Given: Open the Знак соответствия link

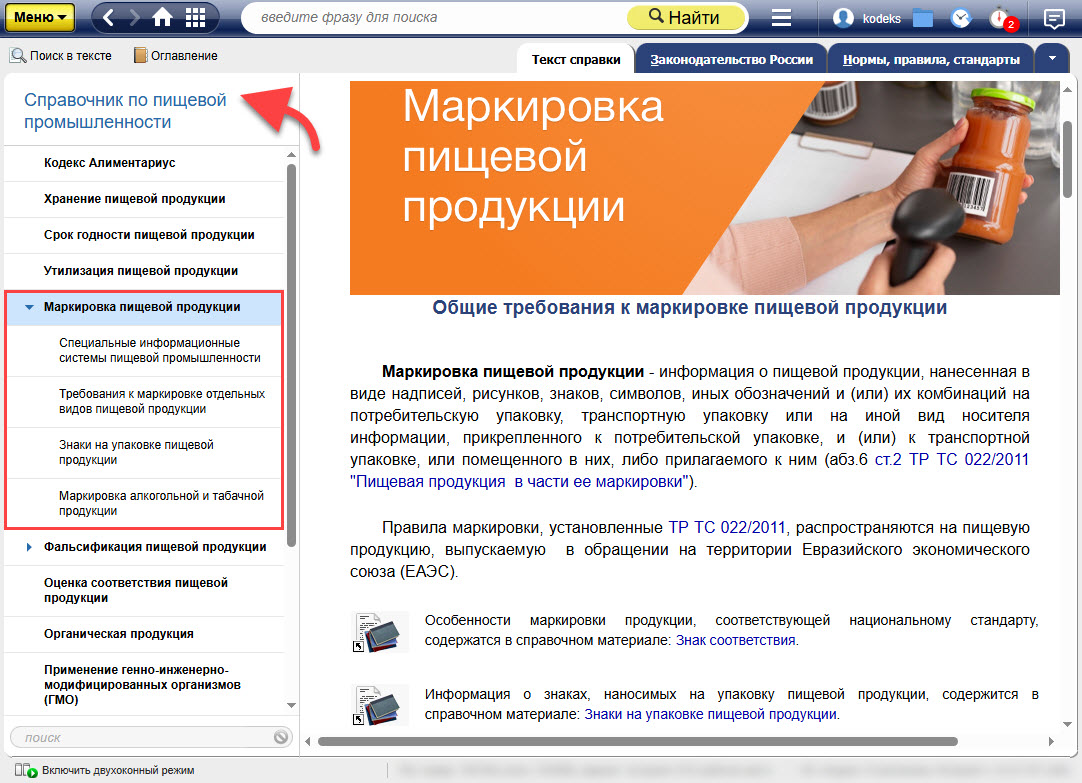Looking at the screenshot, I should 736,640.
